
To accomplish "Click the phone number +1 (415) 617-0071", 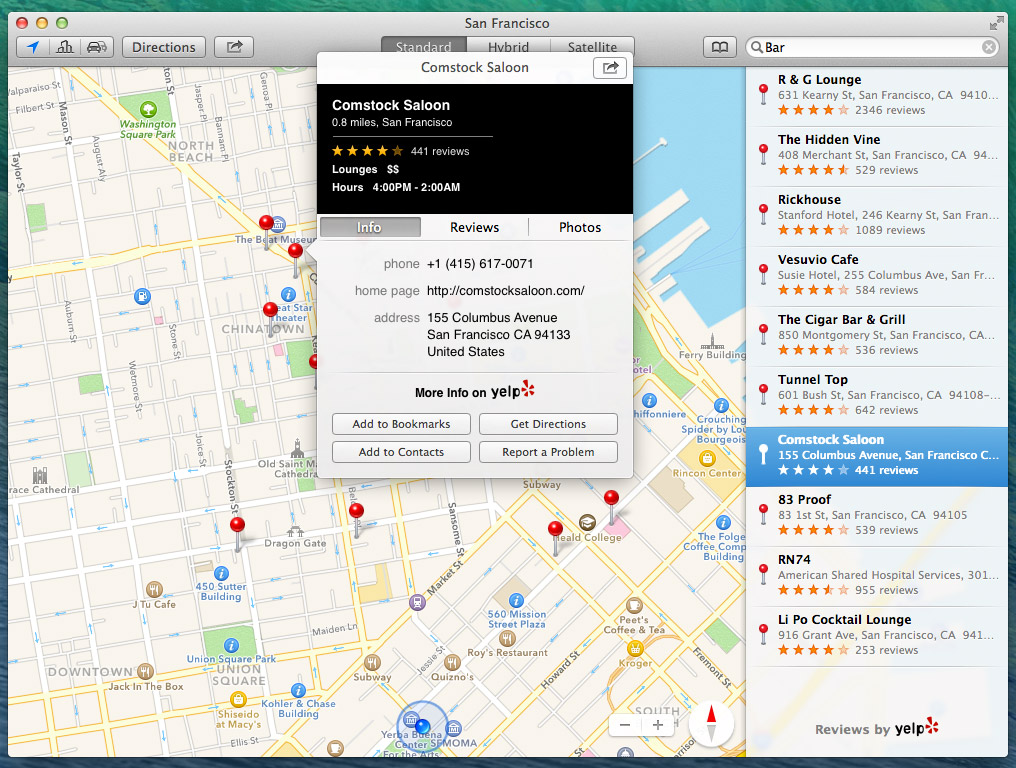I will click(480, 264).
